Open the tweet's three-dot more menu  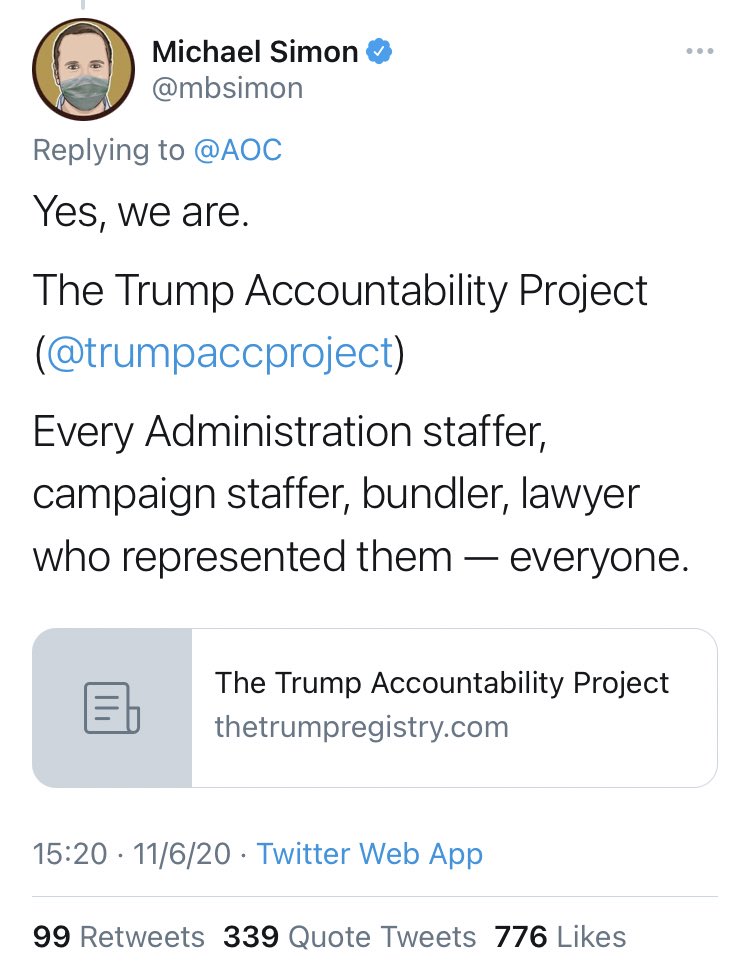[x=701, y=50]
